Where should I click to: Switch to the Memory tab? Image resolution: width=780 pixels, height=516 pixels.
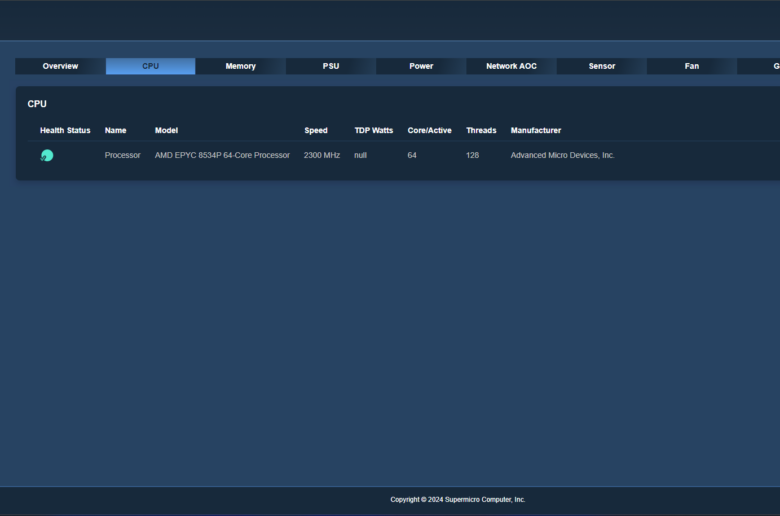(240, 66)
